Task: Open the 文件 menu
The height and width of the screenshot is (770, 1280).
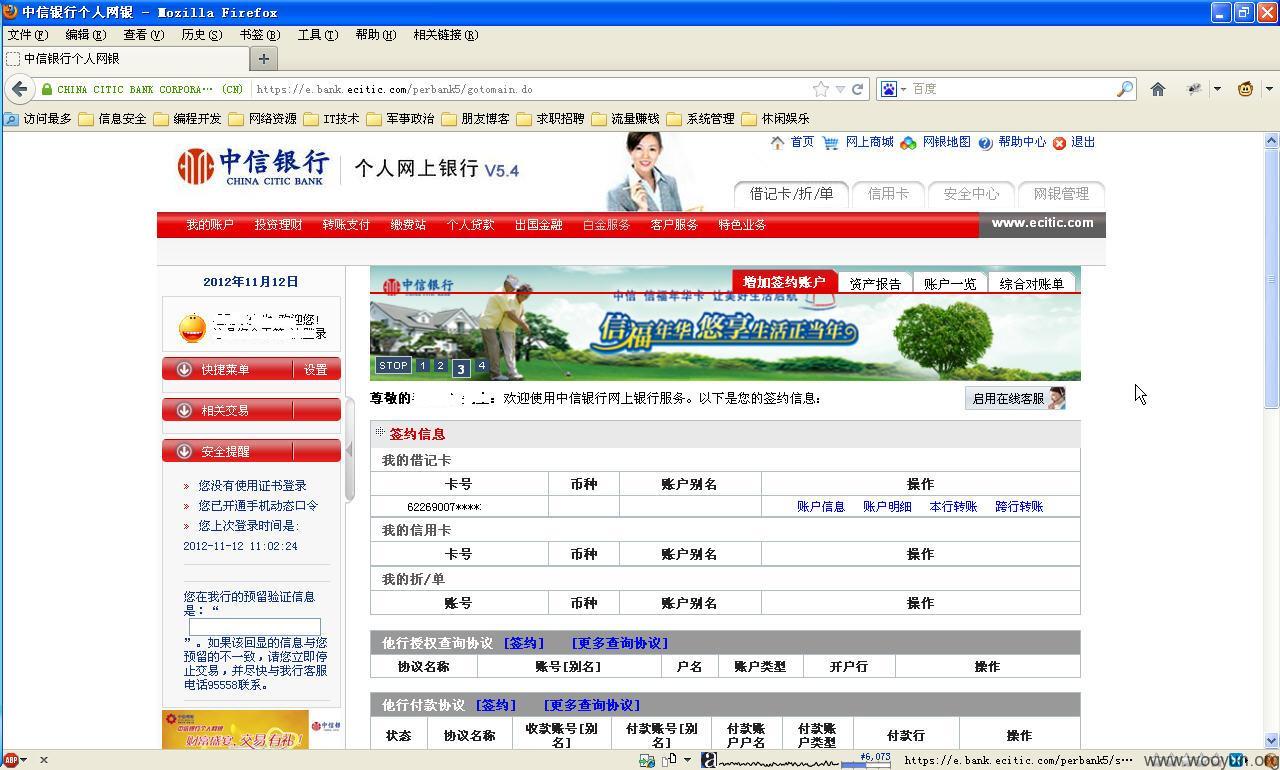Action: [27, 35]
